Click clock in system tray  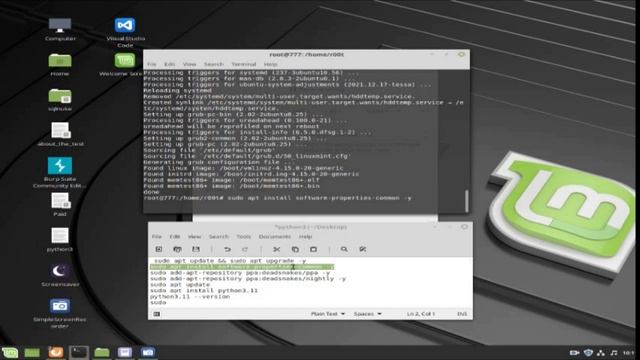(x=629, y=353)
